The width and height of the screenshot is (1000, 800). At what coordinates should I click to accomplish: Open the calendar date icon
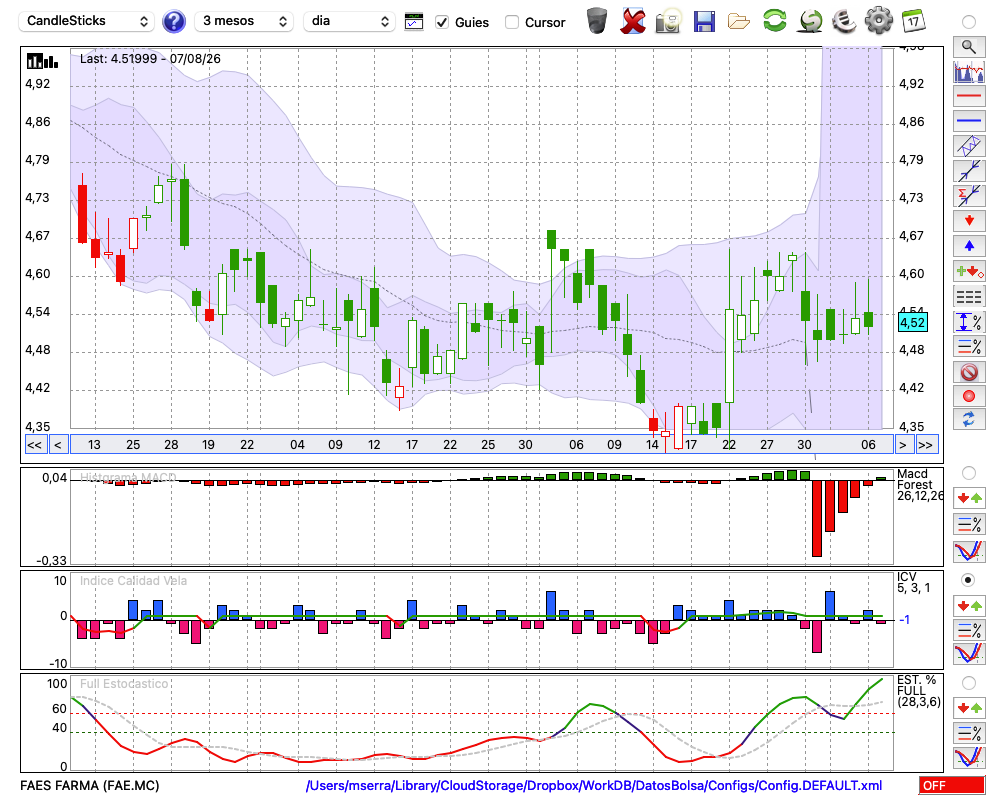[x=913, y=21]
